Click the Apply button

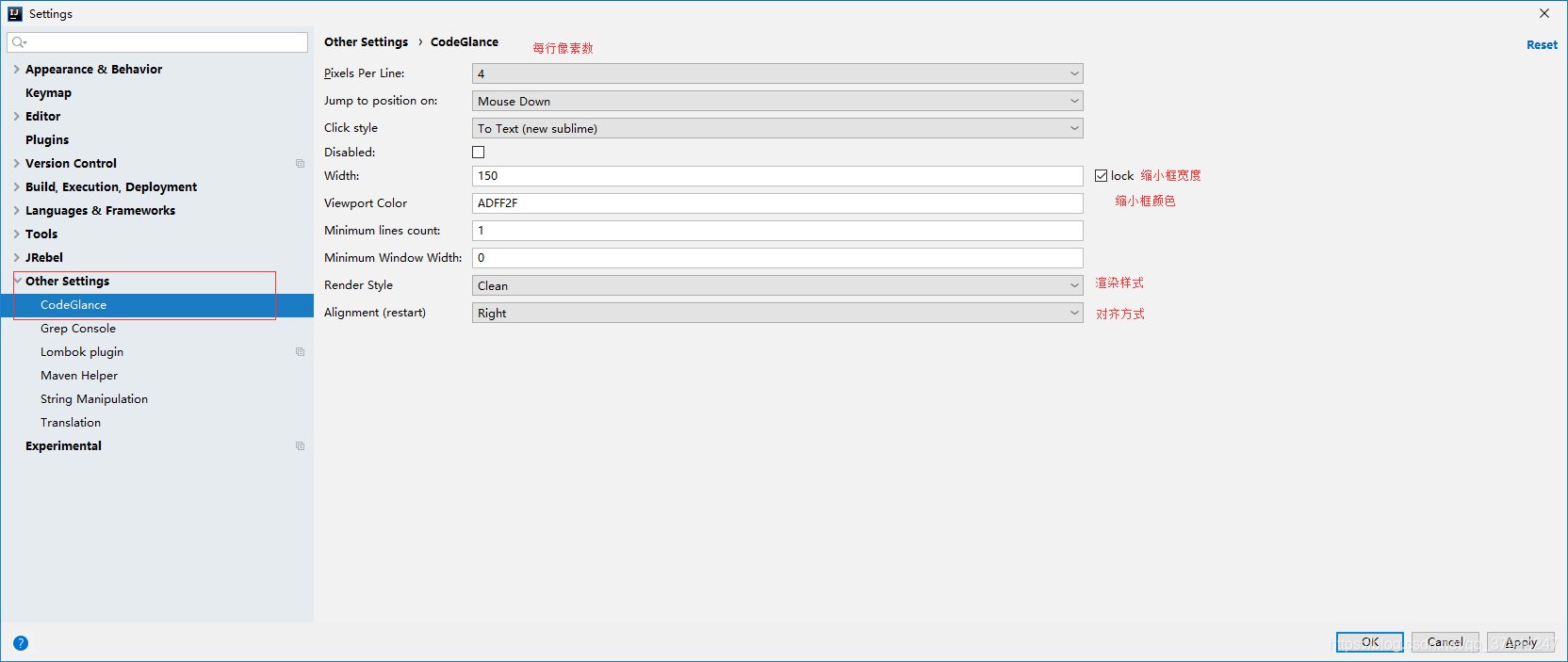tap(1521, 642)
